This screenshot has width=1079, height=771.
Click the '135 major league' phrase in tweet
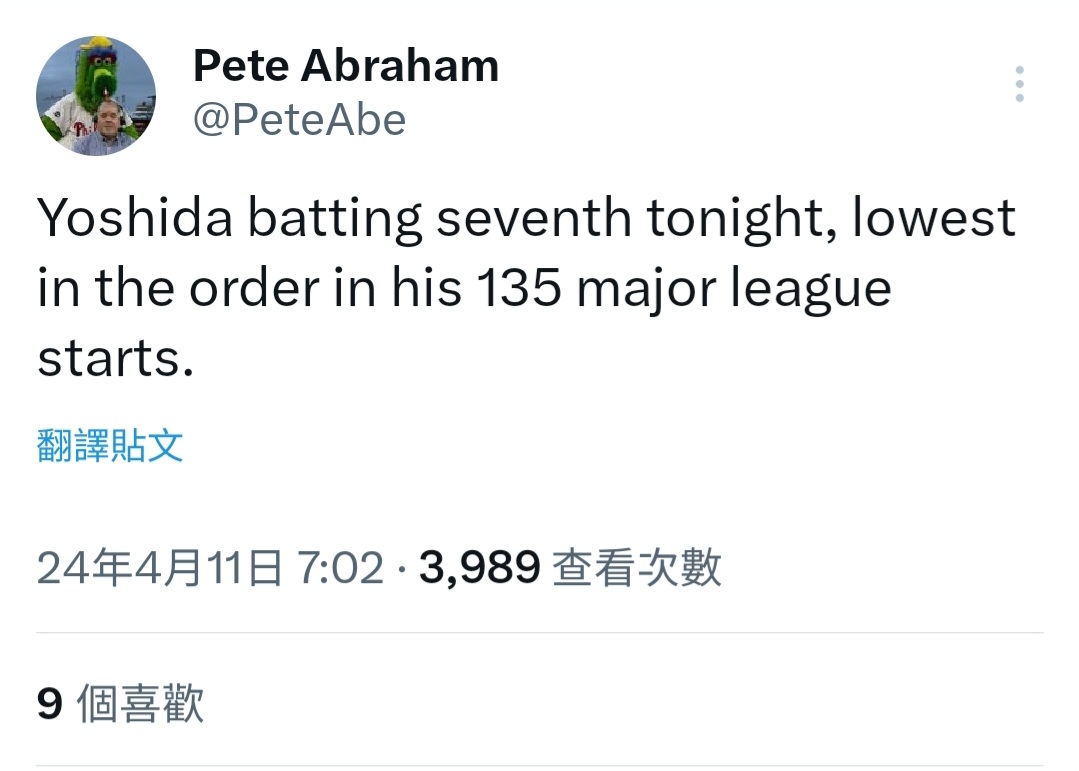[682, 290]
